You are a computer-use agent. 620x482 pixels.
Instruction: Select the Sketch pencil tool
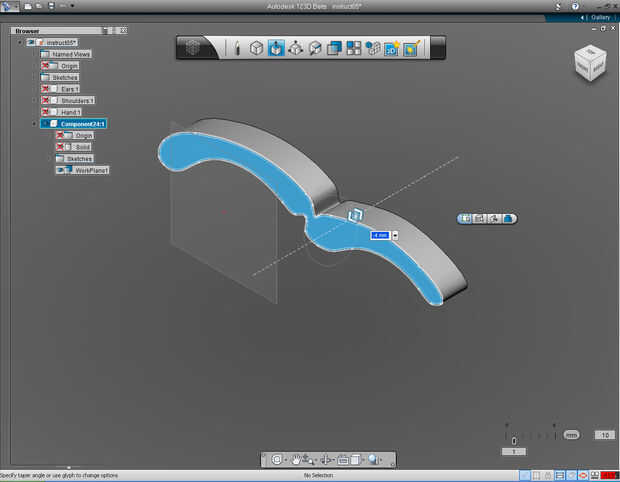pyautogui.click(x=237, y=48)
